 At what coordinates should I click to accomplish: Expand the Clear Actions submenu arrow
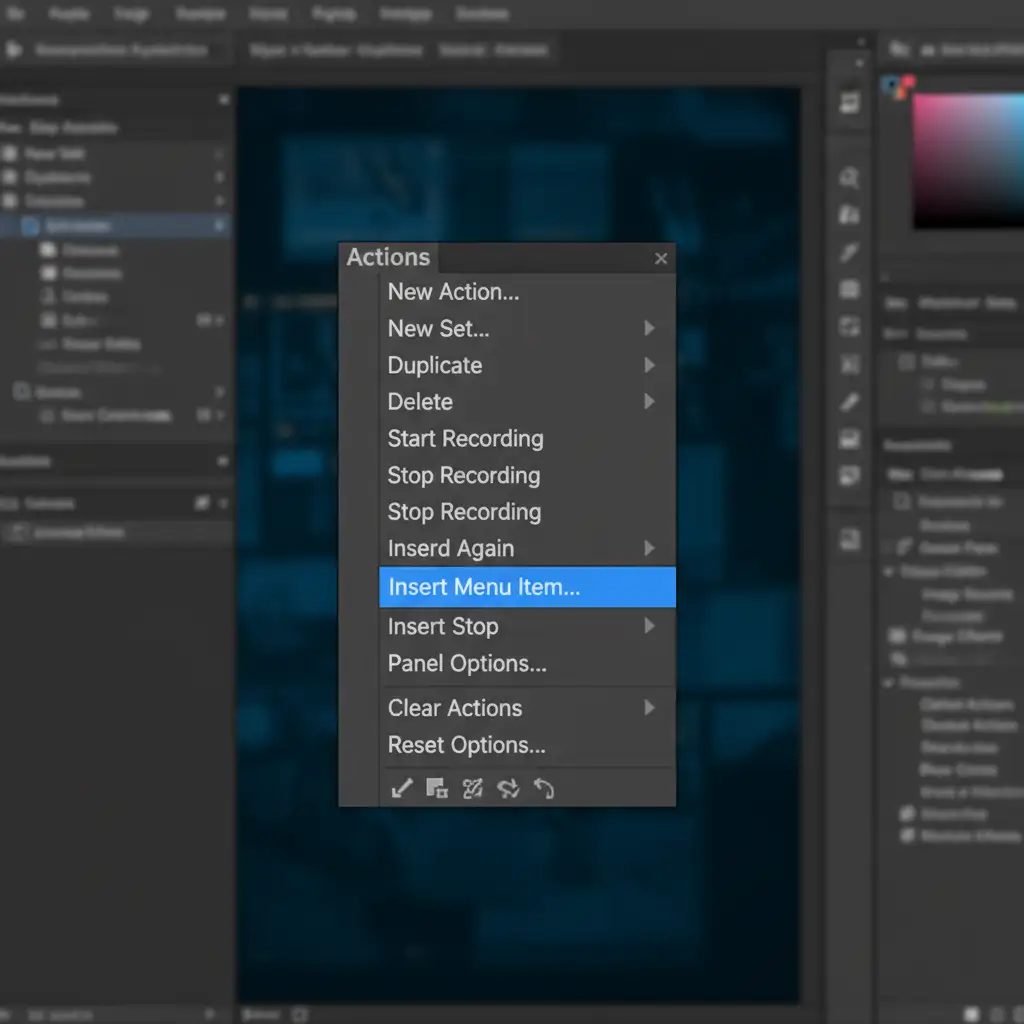(x=649, y=707)
